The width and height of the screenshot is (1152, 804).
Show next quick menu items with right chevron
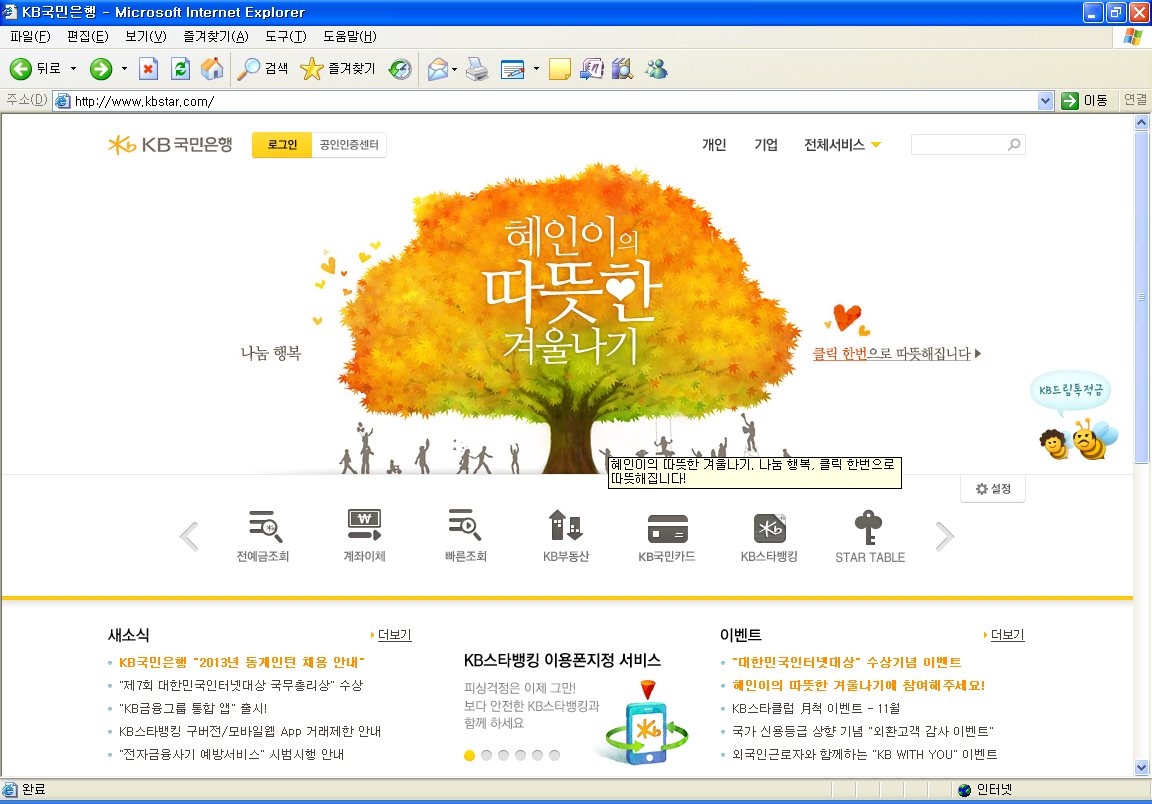(x=945, y=536)
